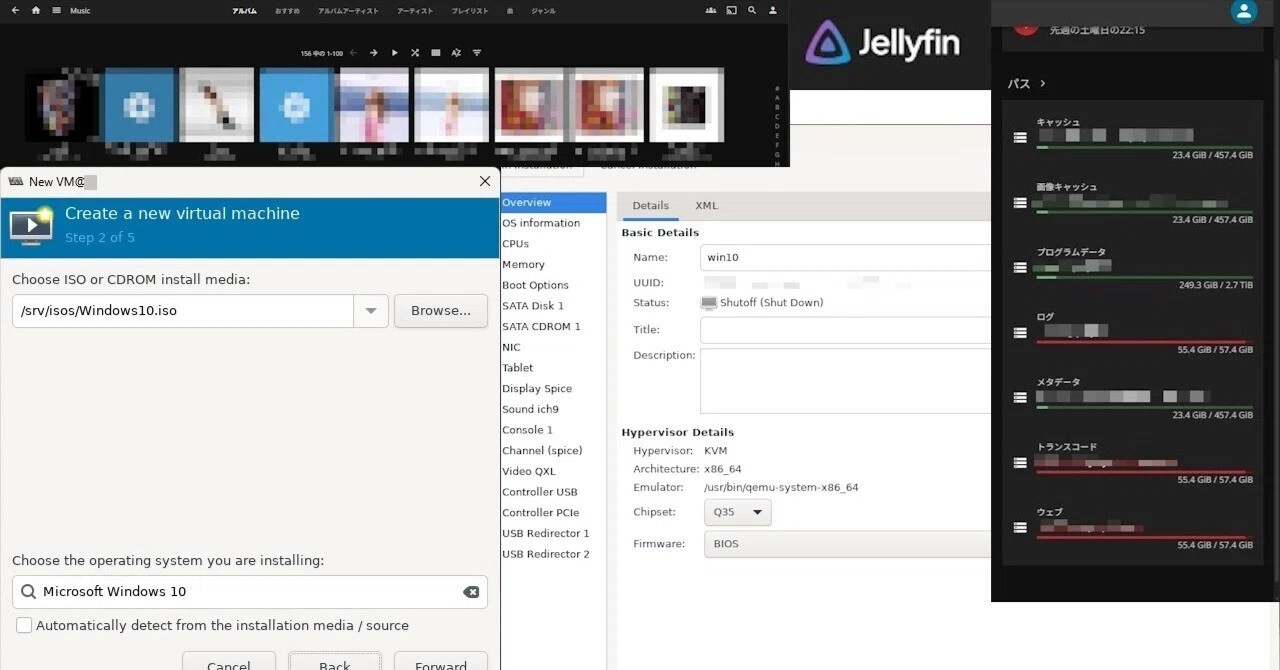This screenshot has width=1280, height=670.
Task: Click storage icon beside ウェブ
Action: pyautogui.click(x=1020, y=527)
